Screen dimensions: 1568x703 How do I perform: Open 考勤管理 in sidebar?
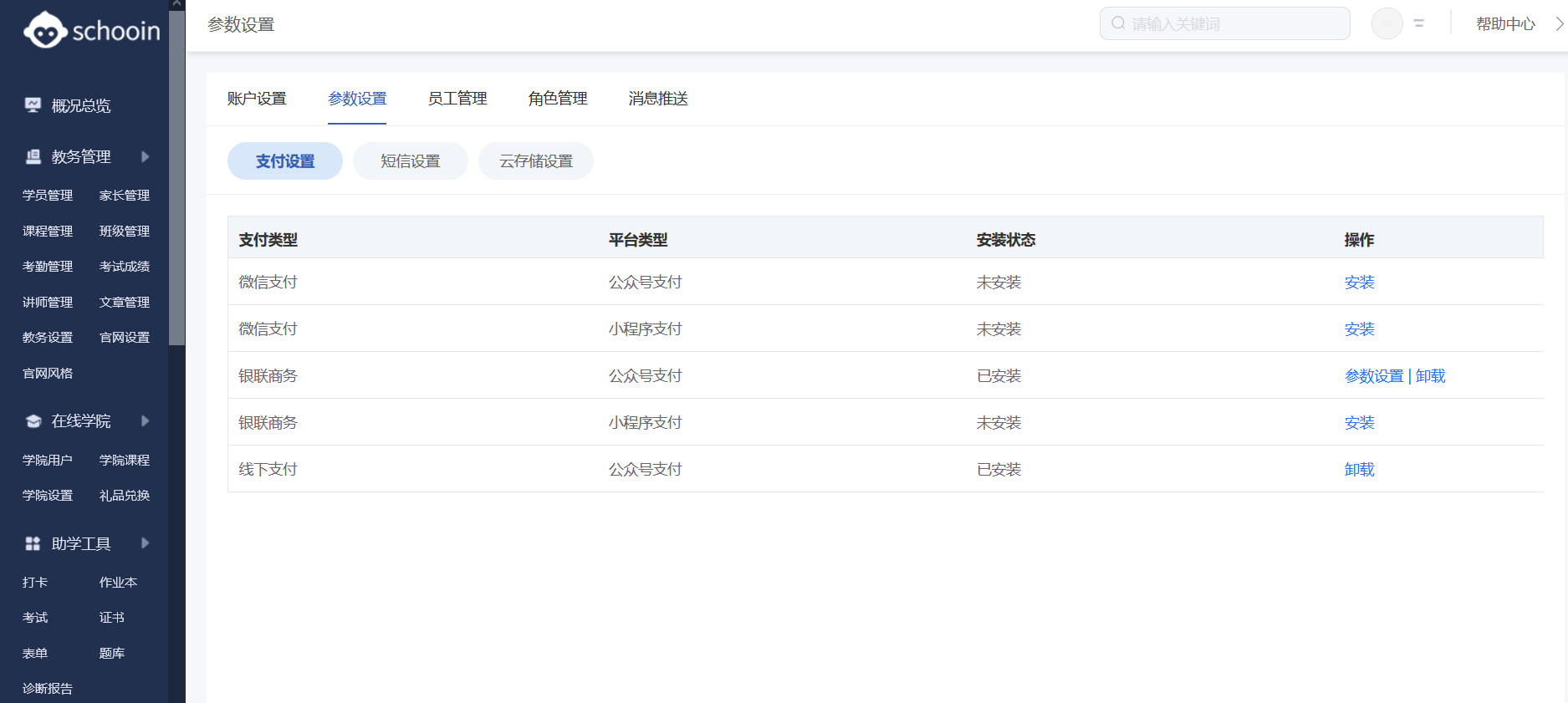(48, 267)
